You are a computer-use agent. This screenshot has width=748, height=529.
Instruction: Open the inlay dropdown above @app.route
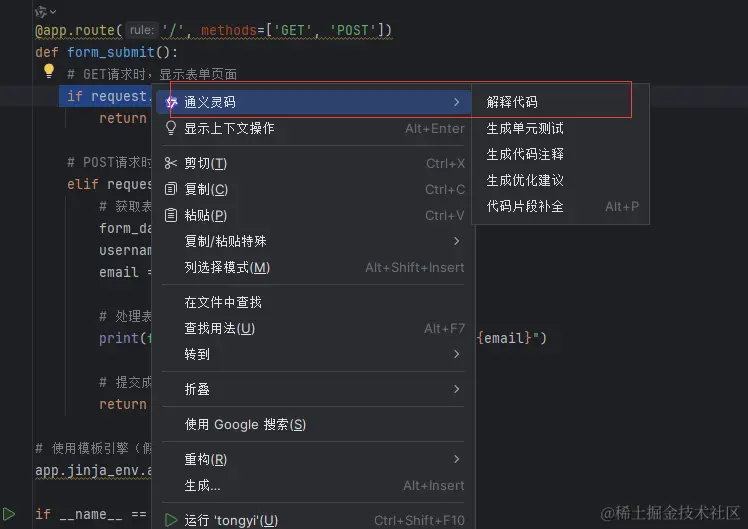click(45, 11)
